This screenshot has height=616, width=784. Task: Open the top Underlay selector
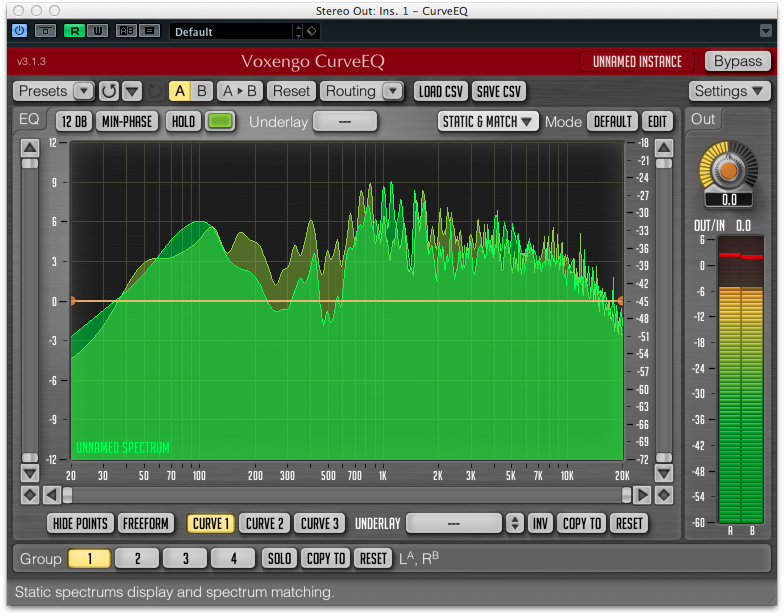pos(345,122)
